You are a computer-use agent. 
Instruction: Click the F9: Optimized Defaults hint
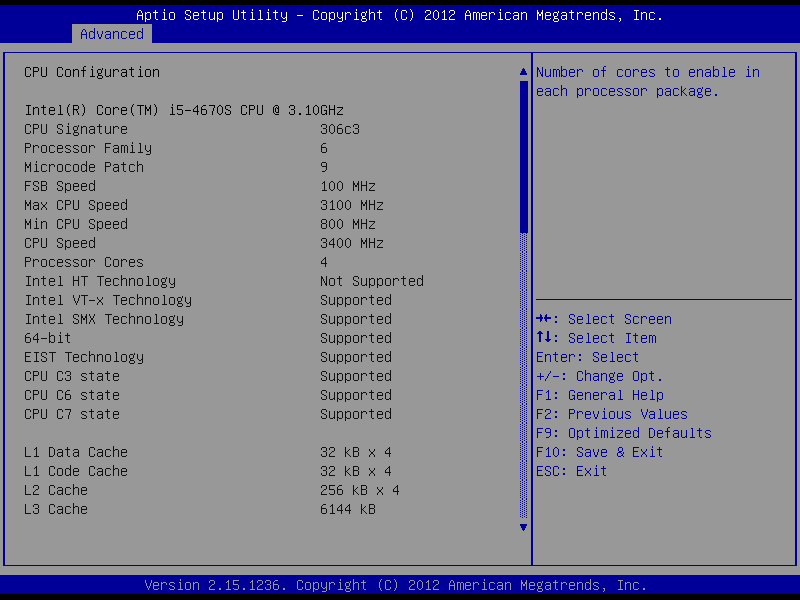click(x=624, y=433)
